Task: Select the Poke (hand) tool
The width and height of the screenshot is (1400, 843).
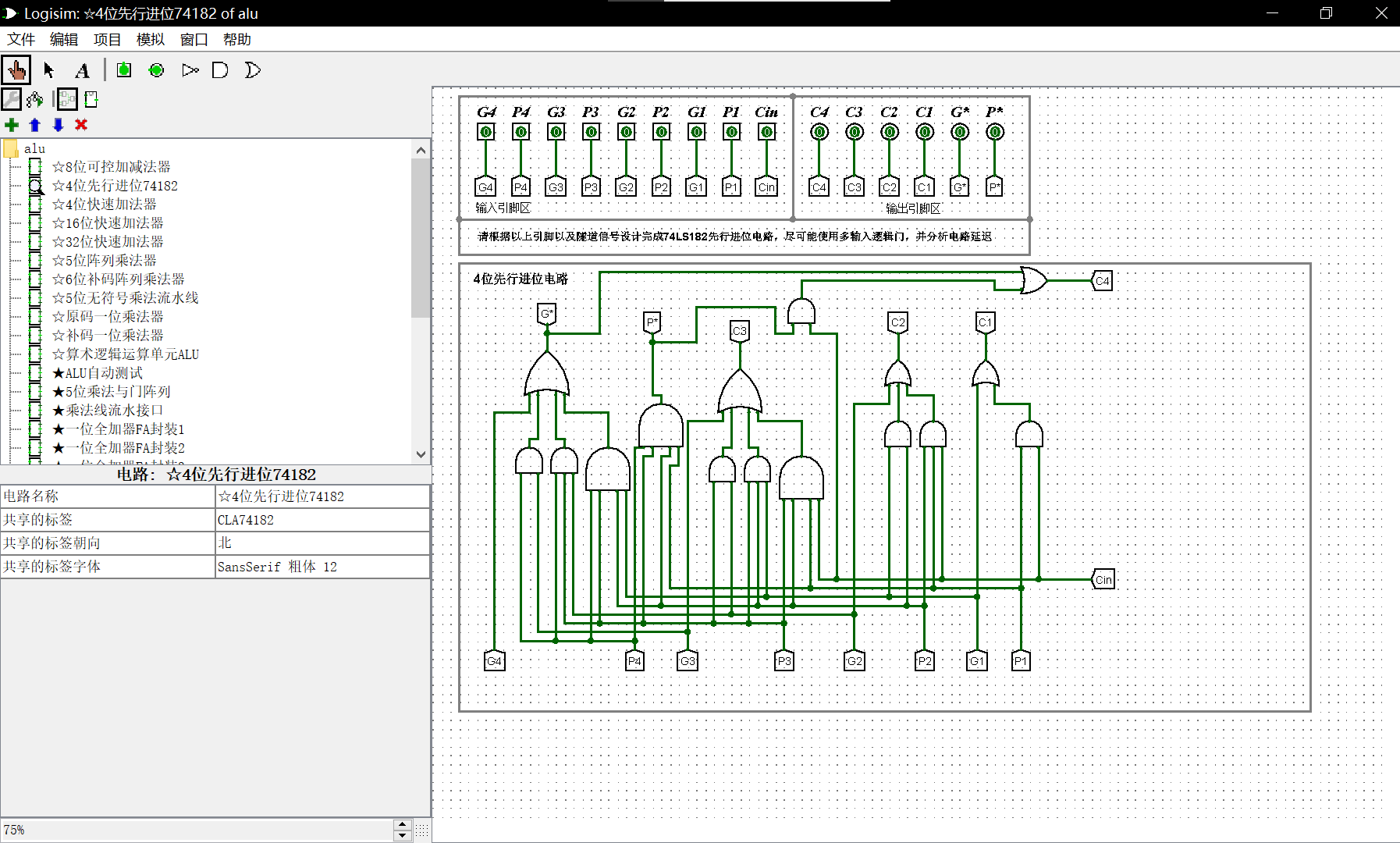Action: click(16, 70)
